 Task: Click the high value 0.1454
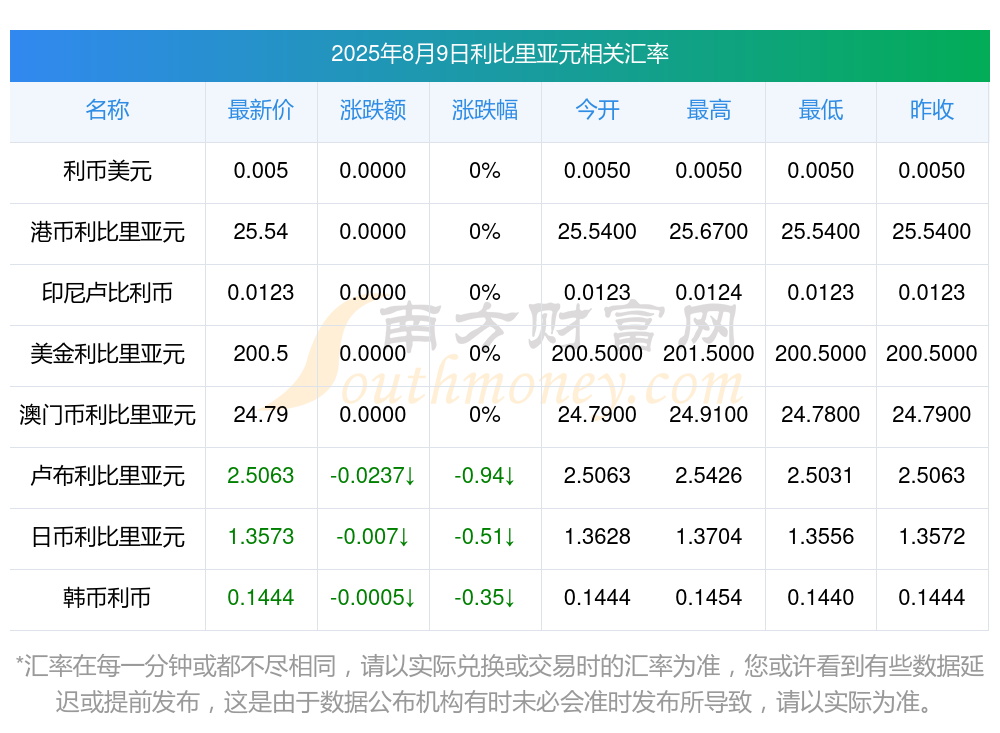click(709, 598)
